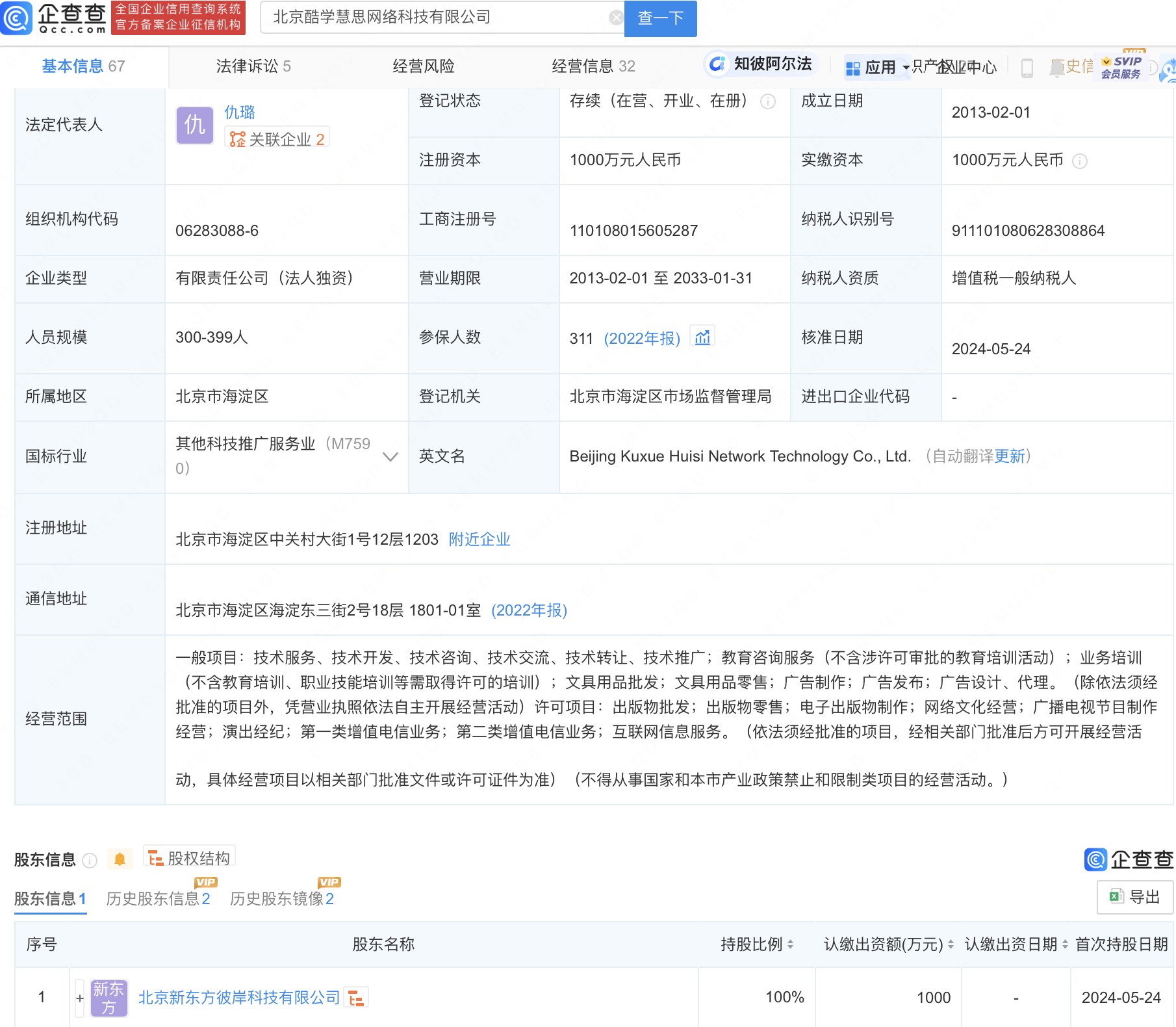1176x1027 pixels.
Task: Click info icon next to 存续 status
Action: [x=768, y=101]
